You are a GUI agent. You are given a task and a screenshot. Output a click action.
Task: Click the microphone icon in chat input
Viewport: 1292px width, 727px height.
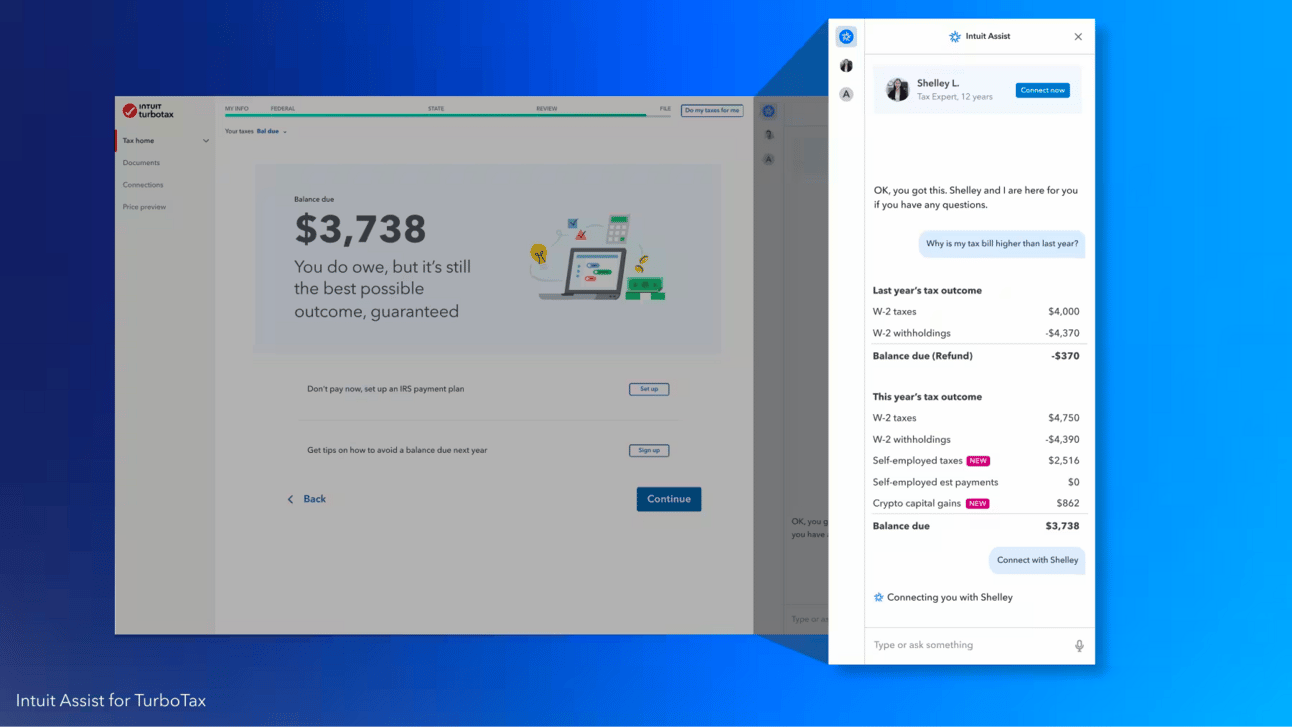point(1079,646)
